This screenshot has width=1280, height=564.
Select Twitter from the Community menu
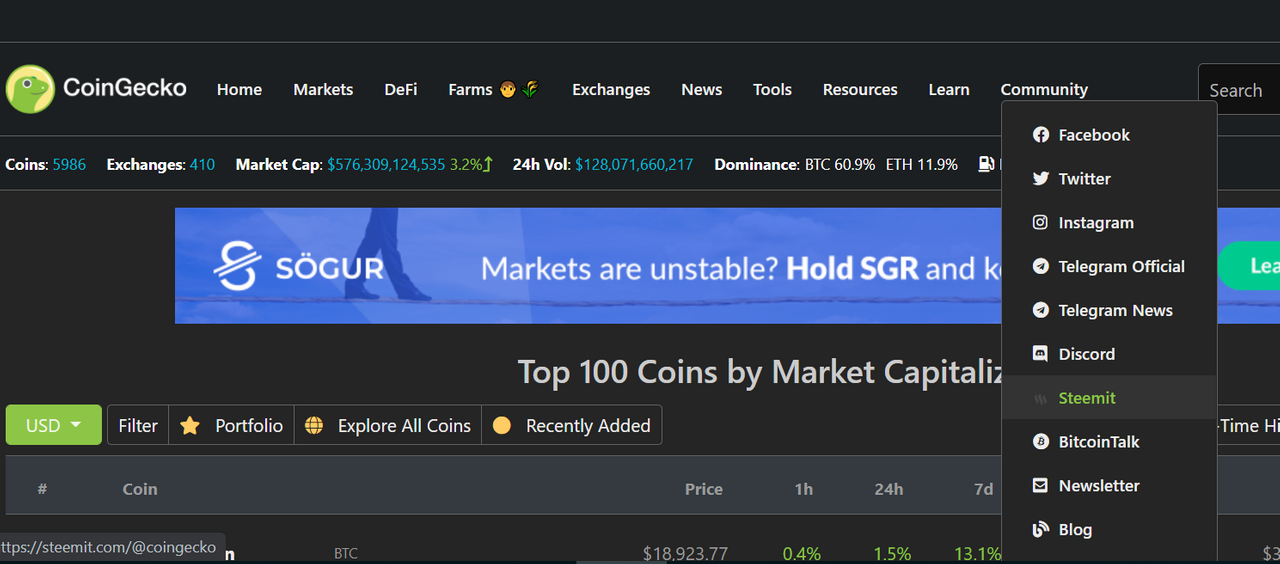pyautogui.click(x=1109, y=179)
